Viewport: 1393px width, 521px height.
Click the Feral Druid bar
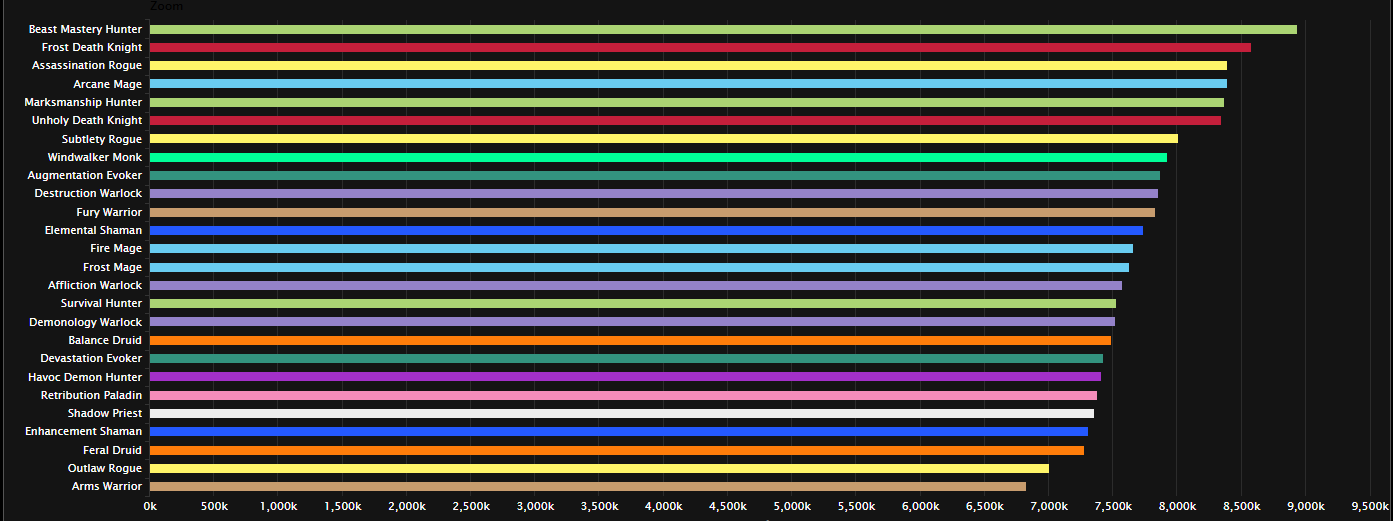point(617,450)
